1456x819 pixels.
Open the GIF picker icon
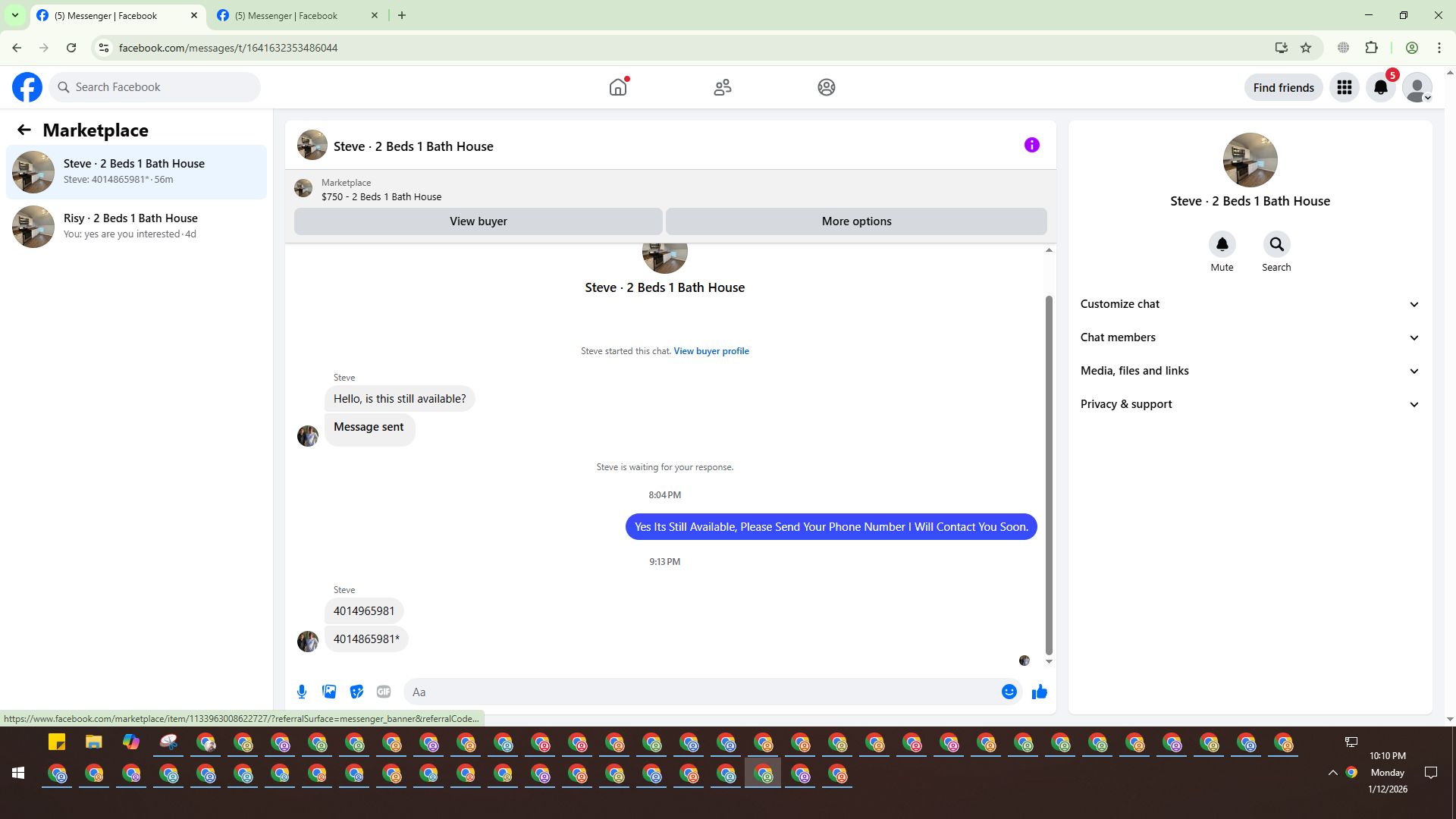pos(384,692)
